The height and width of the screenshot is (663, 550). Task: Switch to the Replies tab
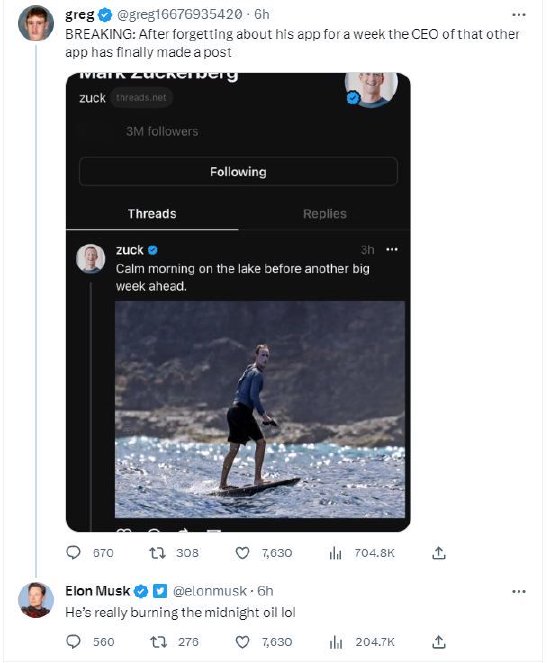(325, 214)
